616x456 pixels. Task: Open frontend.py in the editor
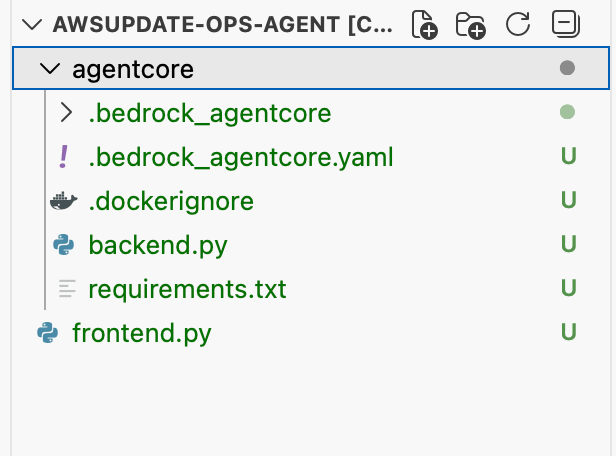click(141, 333)
